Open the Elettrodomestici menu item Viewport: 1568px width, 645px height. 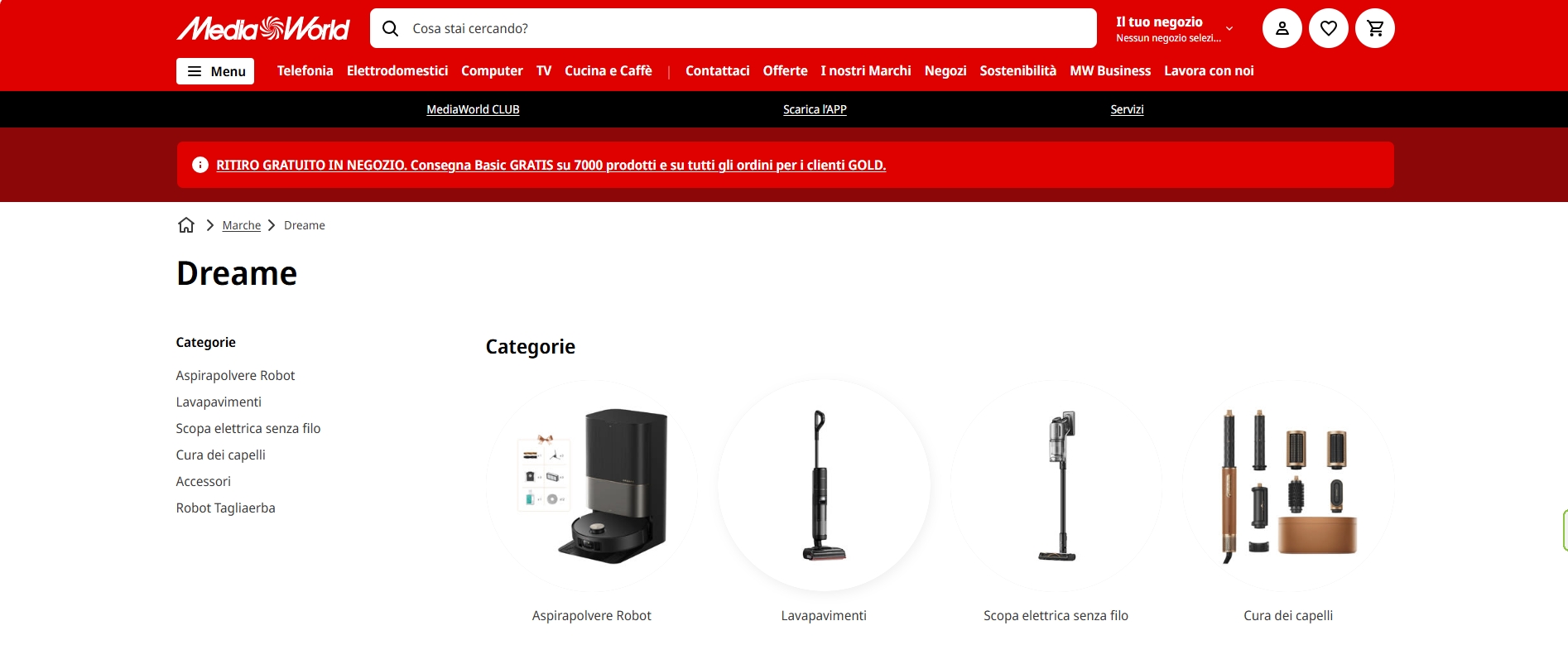(x=397, y=71)
